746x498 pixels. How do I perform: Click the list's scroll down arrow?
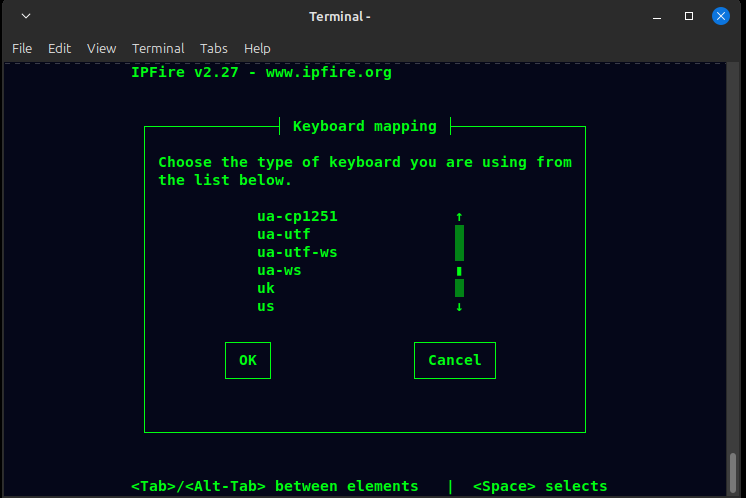(x=459, y=306)
